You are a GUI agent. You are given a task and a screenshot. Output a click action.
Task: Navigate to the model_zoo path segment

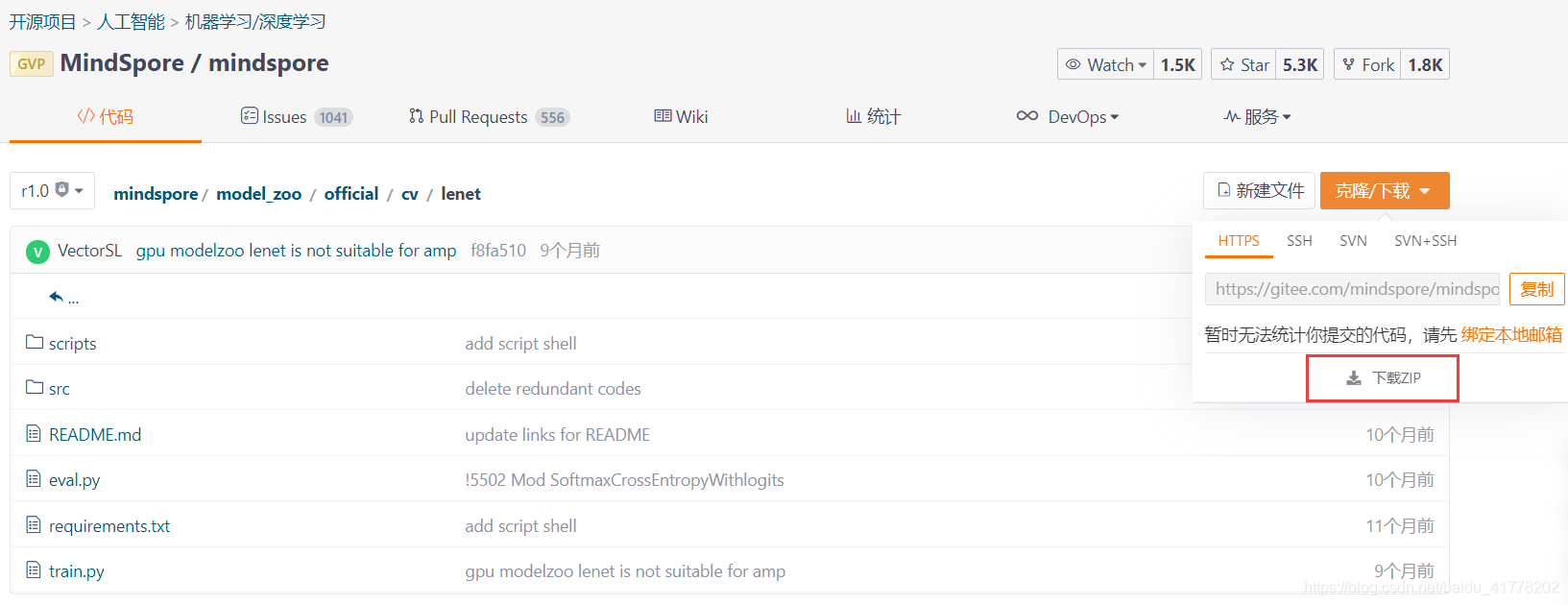(259, 194)
